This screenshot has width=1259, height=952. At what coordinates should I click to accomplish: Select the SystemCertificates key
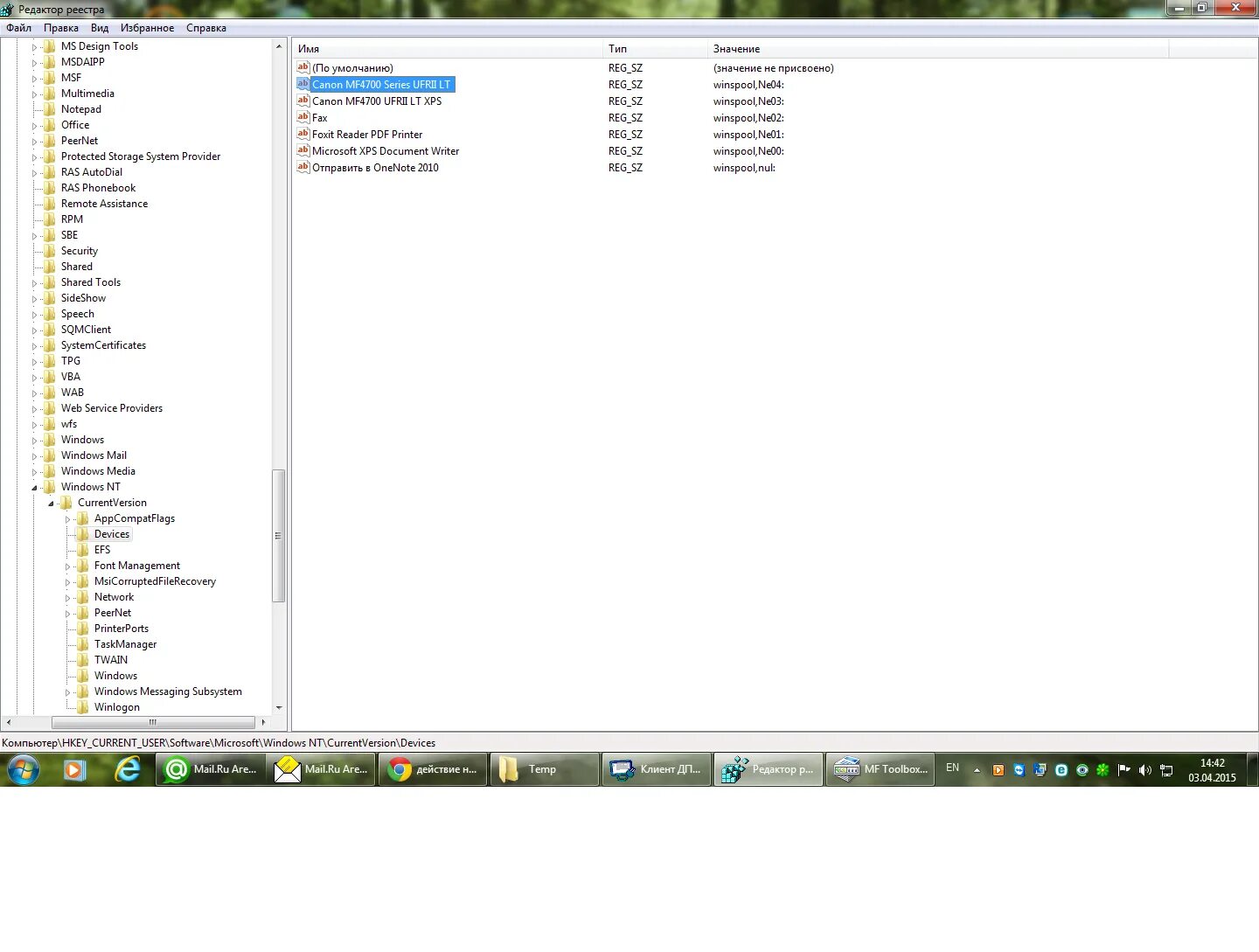(103, 345)
